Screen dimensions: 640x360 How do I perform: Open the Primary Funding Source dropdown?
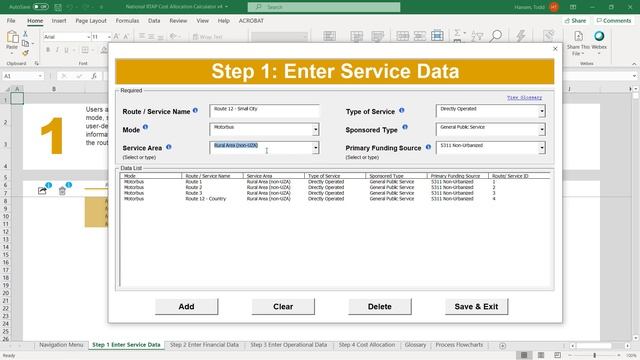coord(542,148)
